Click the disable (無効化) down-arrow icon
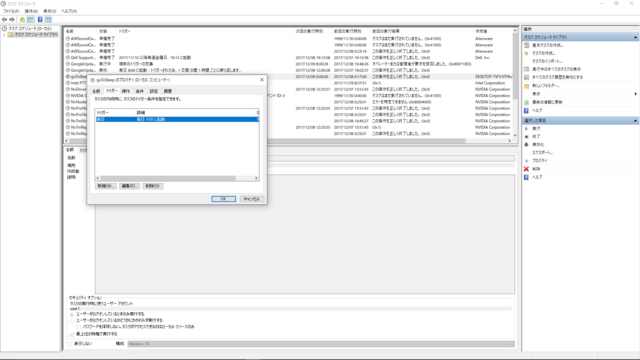 pos(527,144)
